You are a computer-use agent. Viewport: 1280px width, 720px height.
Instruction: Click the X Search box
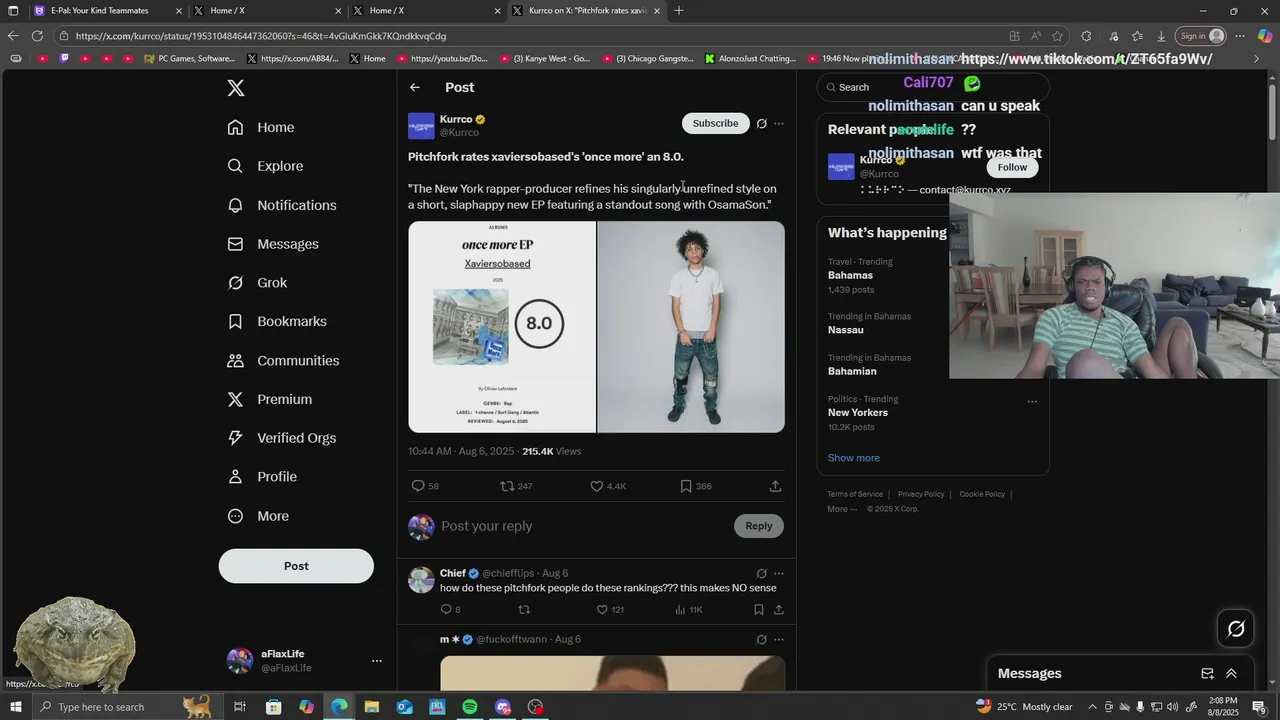tap(933, 87)
